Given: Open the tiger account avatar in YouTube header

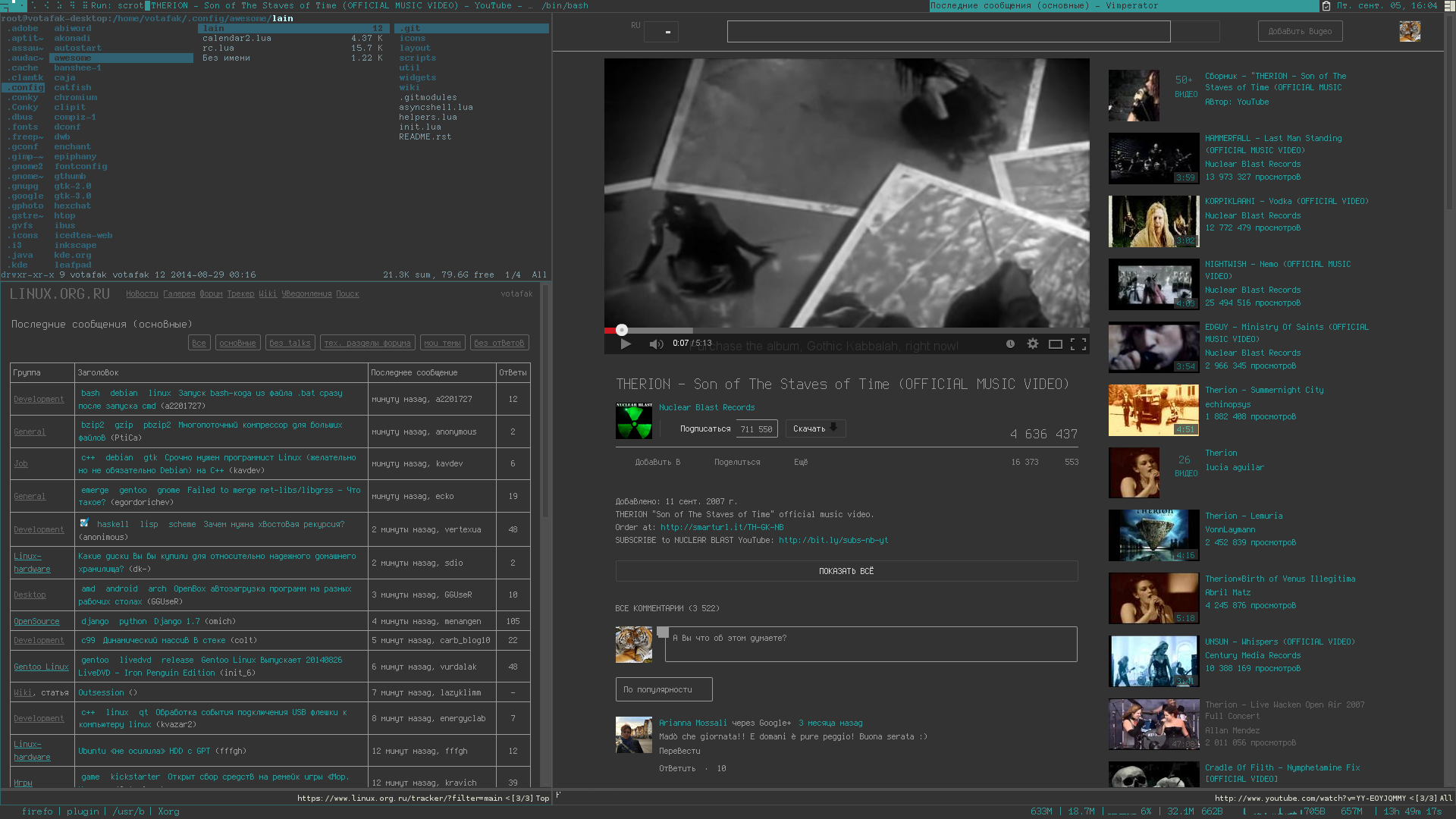Looking at the screenshot, I should click(1410, 31).
